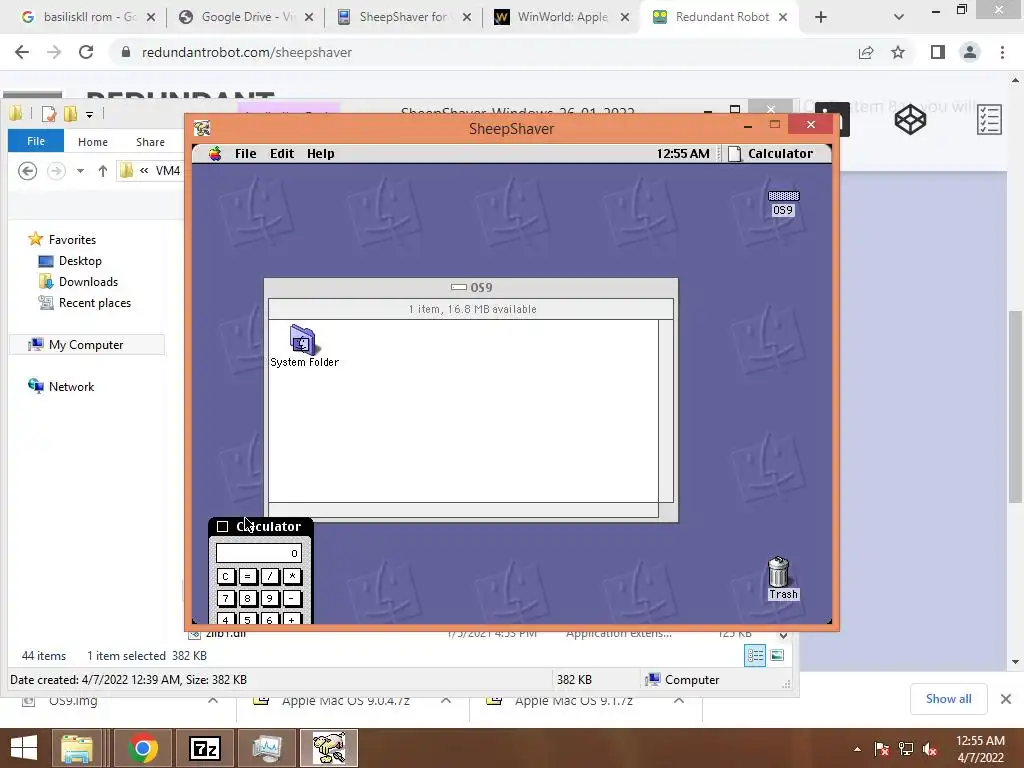Click the address bar URL
The width and height of the screenshot is (1024, 768).
[247, 52]
